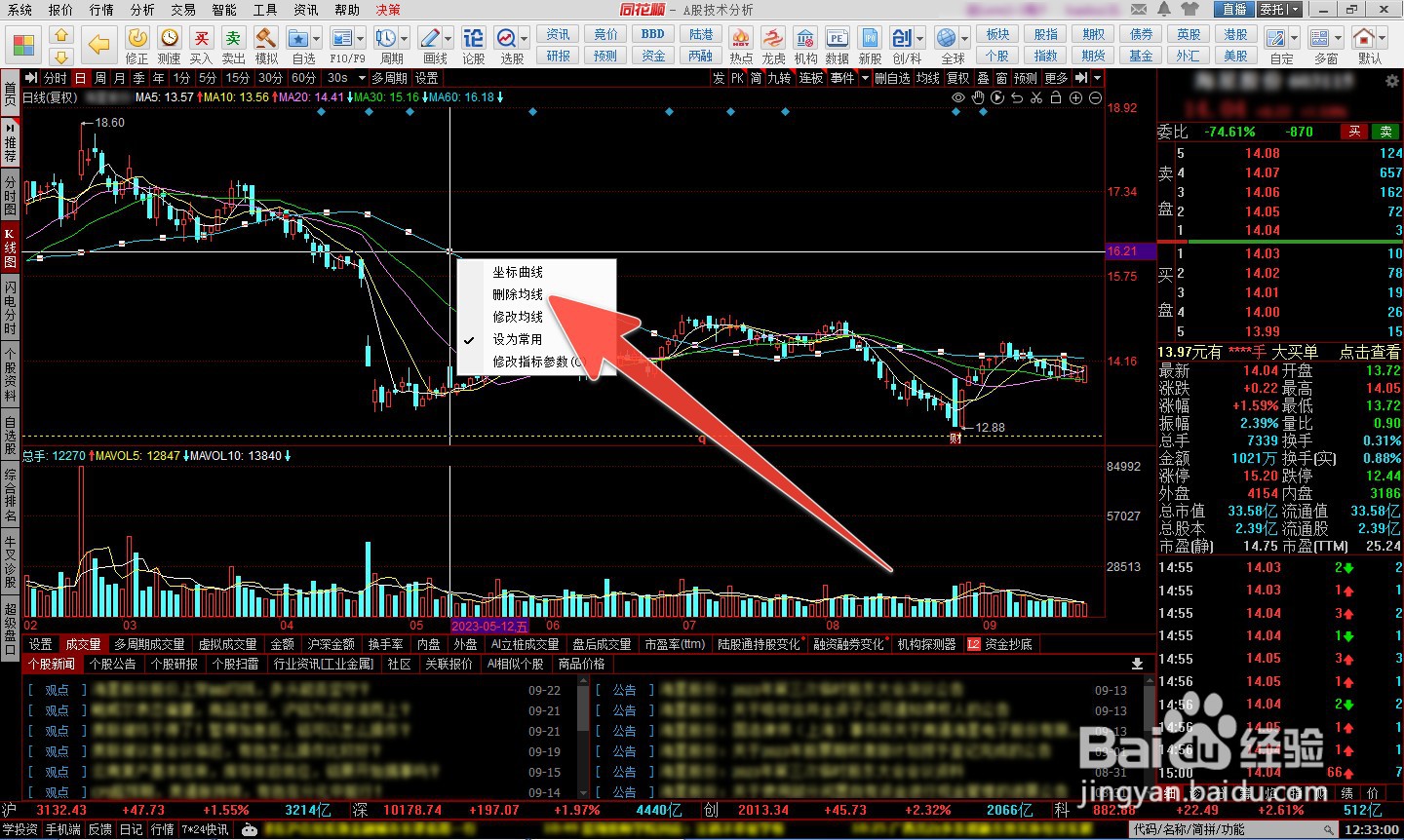Click the 买入 buy icon

(201, 45)
